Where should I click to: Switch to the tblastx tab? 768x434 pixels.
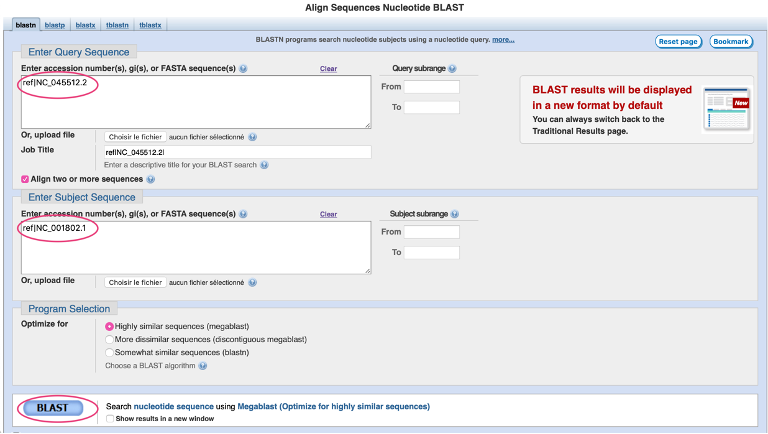click(x=150, y=25)
